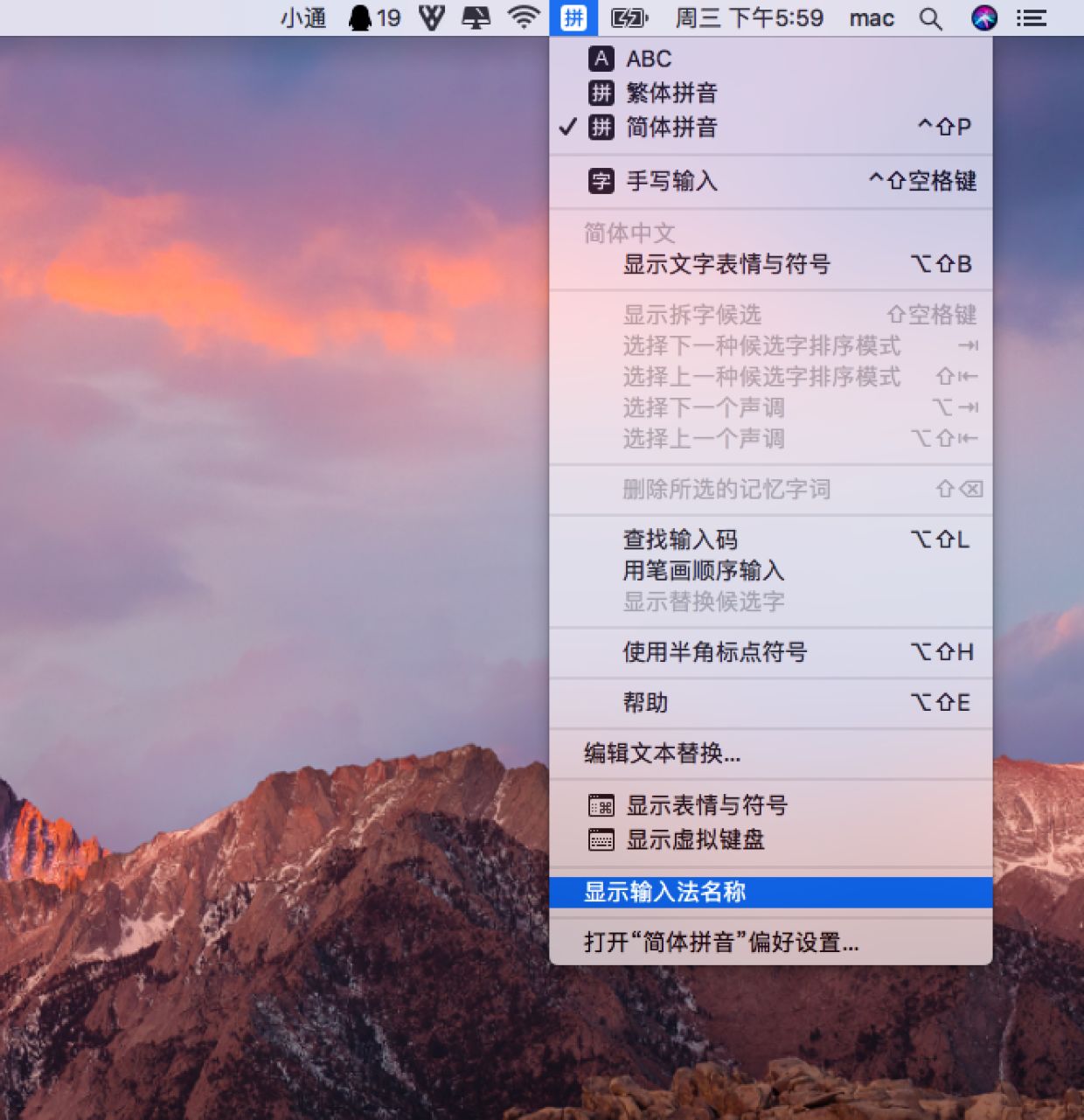Click the QQ penguin icon in menu bar

click(x=359, y=17)
